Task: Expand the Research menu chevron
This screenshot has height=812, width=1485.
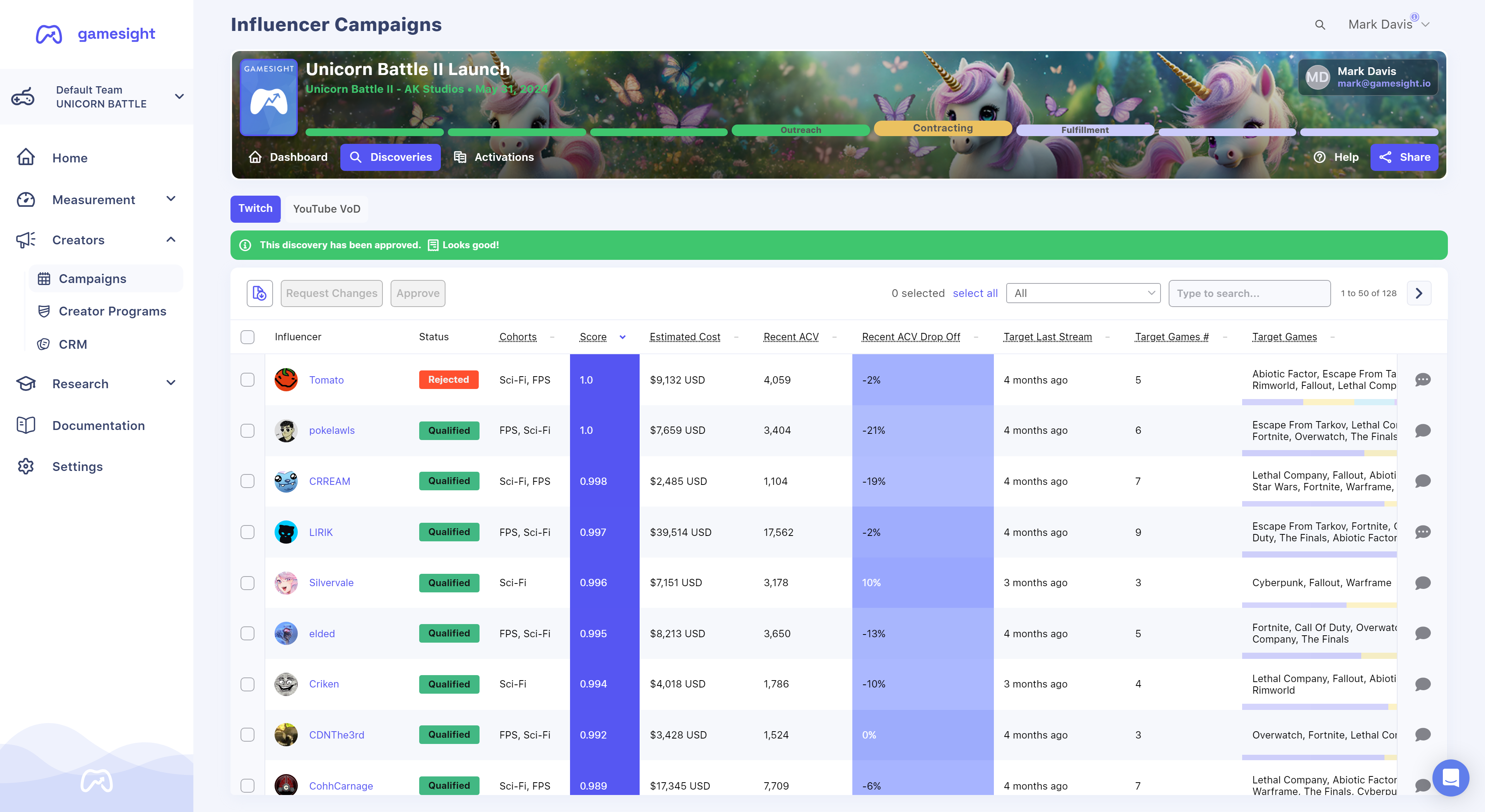Action: pos(171,383)
